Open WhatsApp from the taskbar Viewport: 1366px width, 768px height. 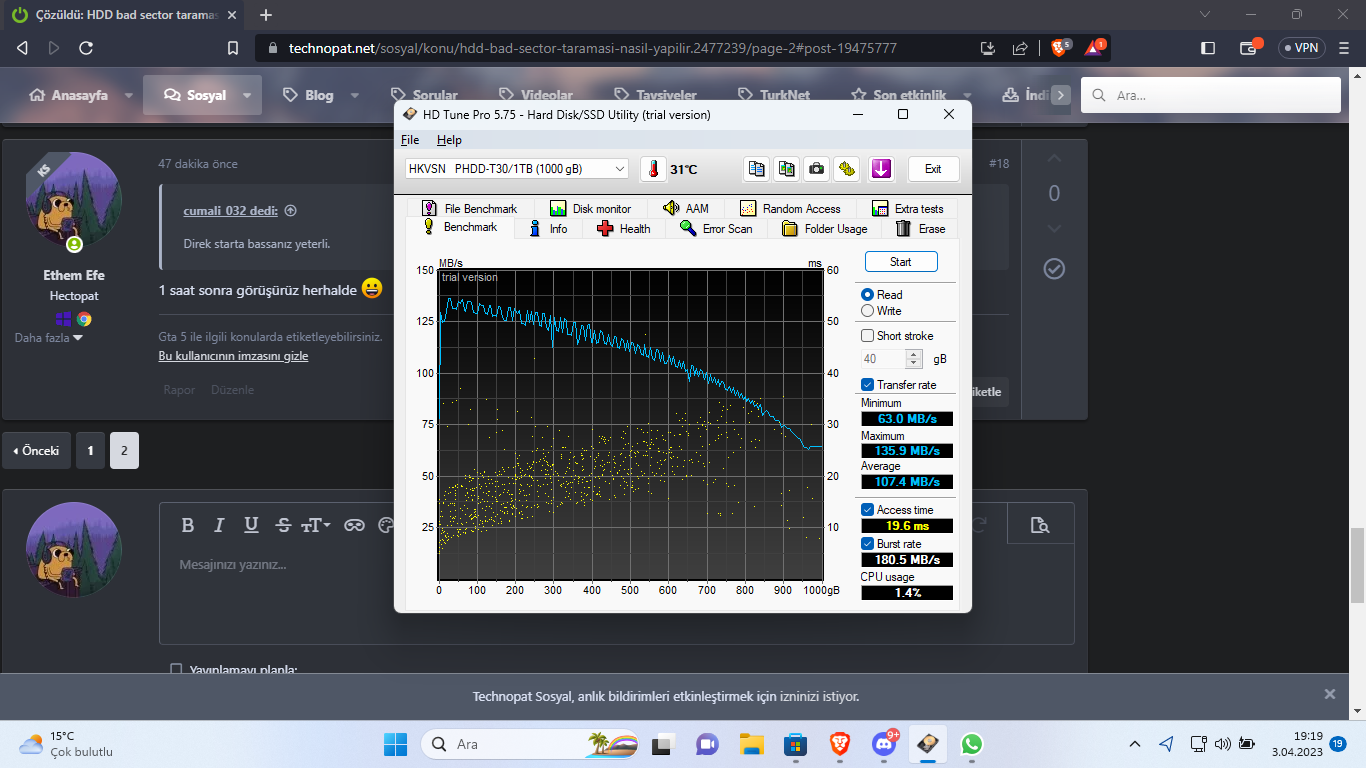pos(971,744)
